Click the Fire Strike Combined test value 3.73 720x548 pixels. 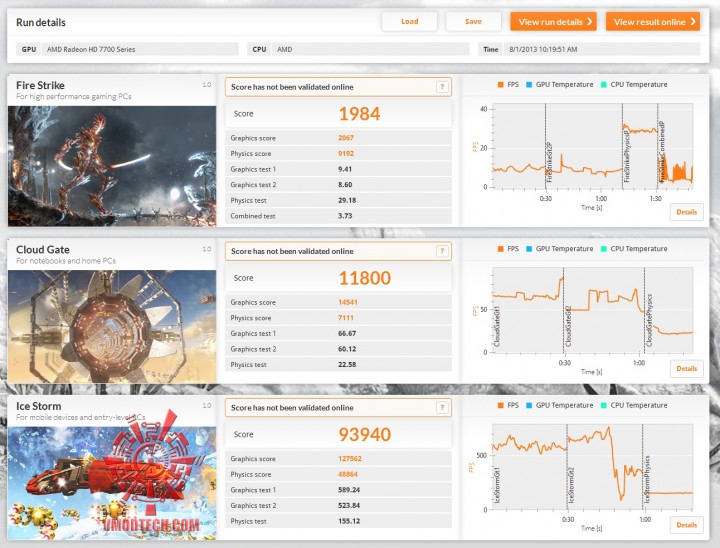[x=345, y=216]
